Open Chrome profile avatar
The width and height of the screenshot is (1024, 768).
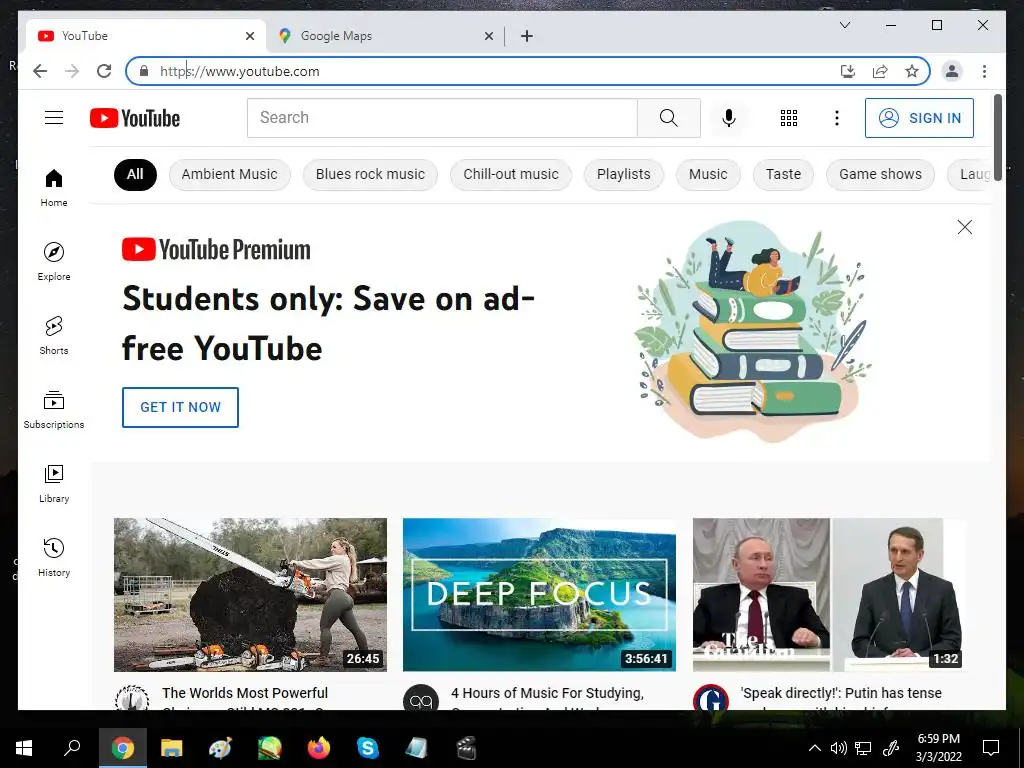(x=952, y=71)
